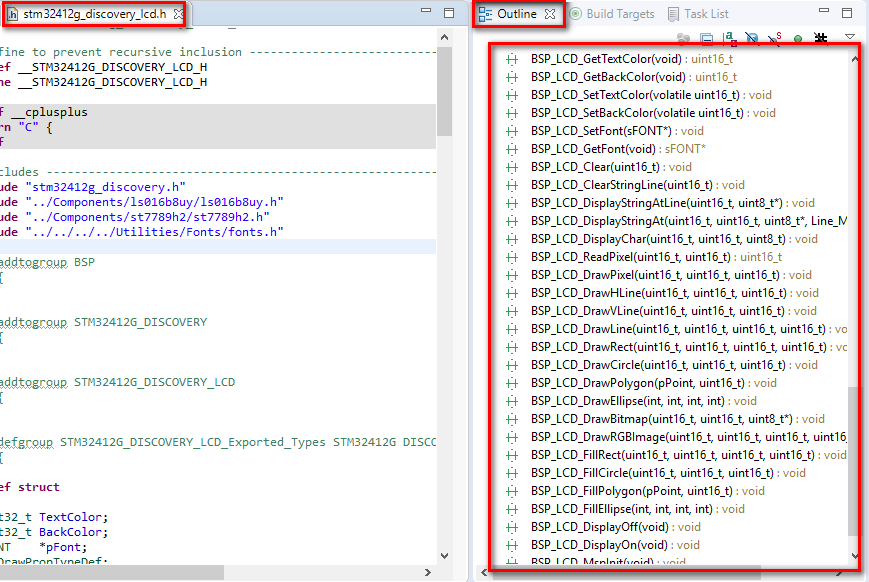This screenshot has height=582, width=869.
Task: Click the function icon beside BSP_LCD_DrawCircle
Action: 512,365
